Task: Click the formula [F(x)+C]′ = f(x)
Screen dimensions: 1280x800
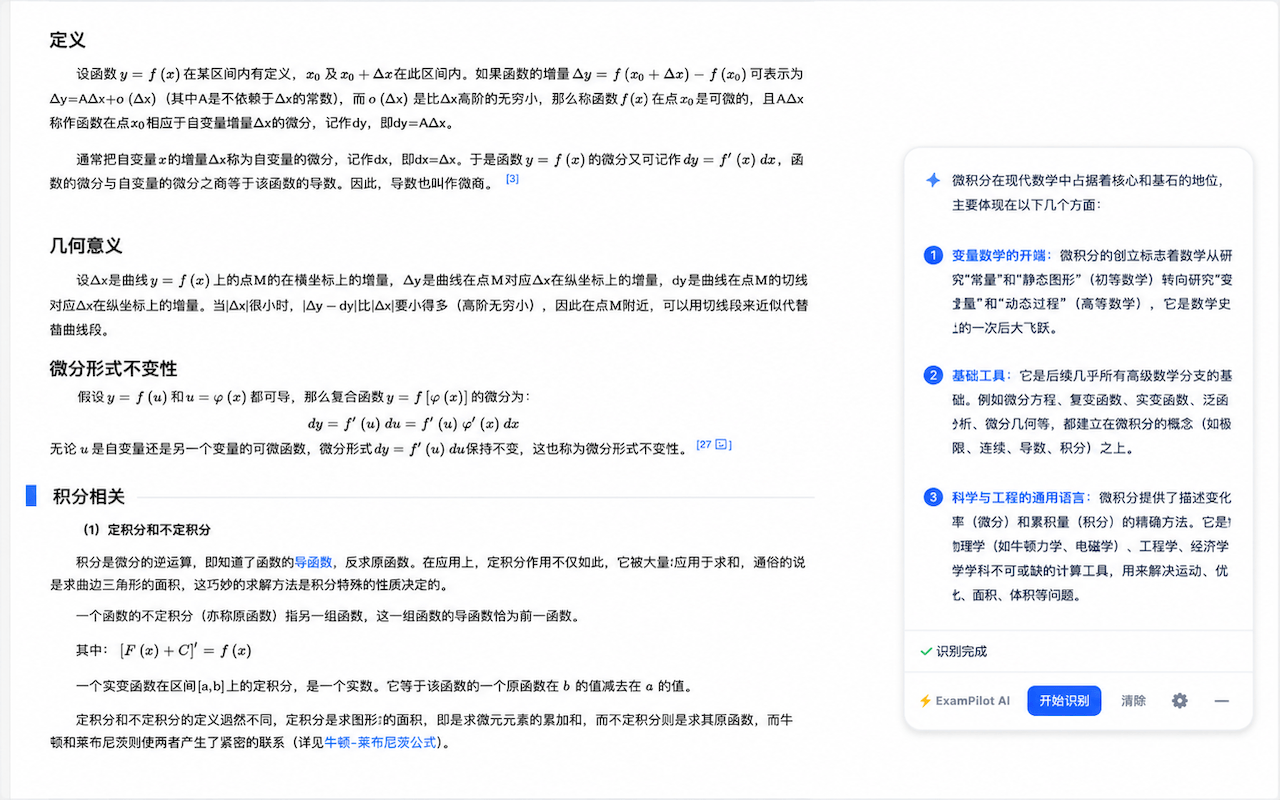Action: point(185,650)
